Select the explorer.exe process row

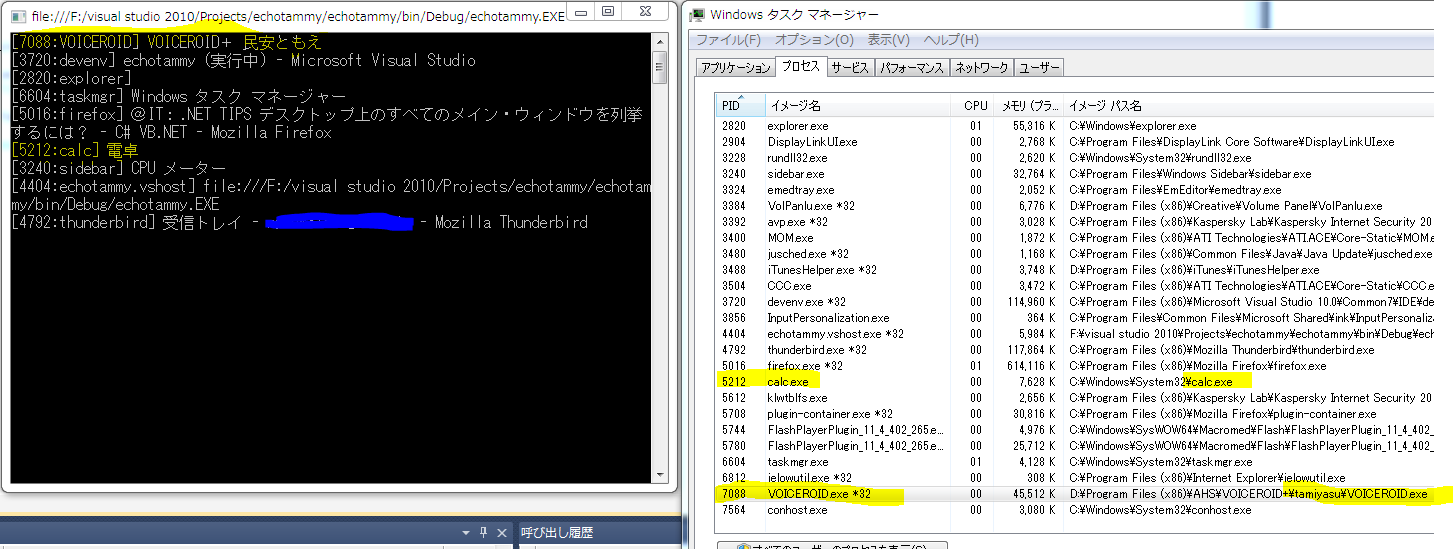tap(1084, 126)
